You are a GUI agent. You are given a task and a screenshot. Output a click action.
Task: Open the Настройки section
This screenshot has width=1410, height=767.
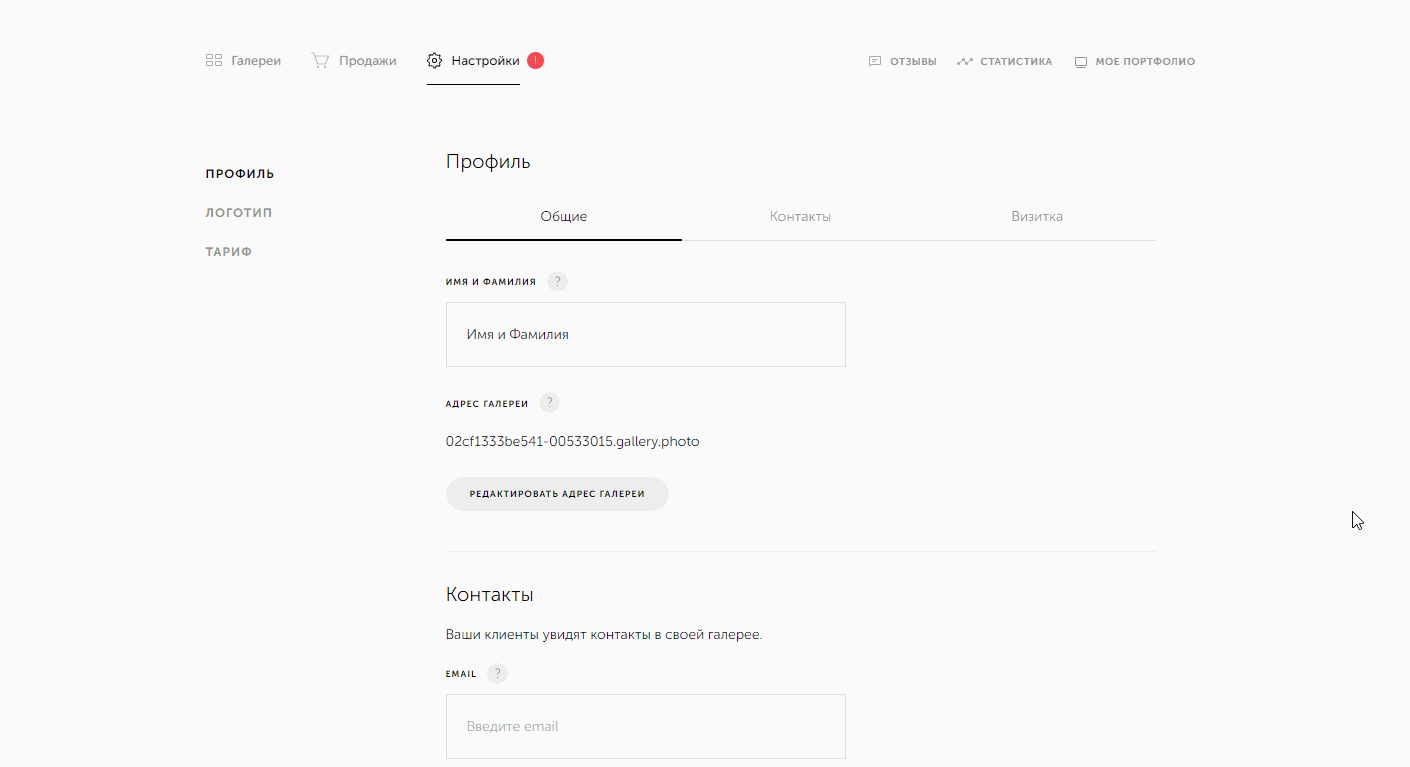(473, 61)
